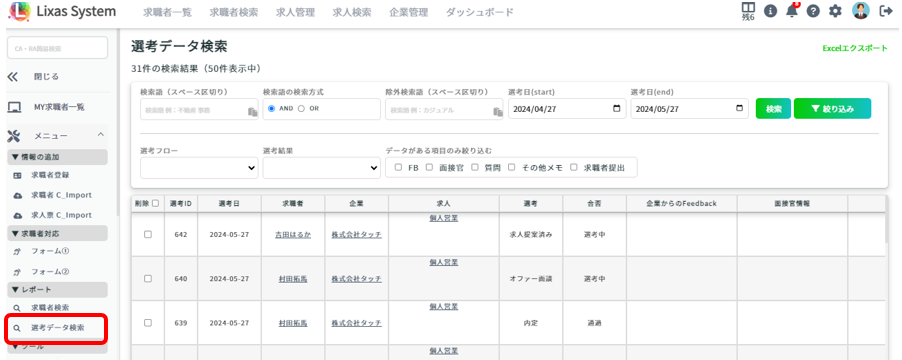Viewport: 902px width, 360px height.
Task: Open 求職者検索 in top navigation
Action: (234, 12)
